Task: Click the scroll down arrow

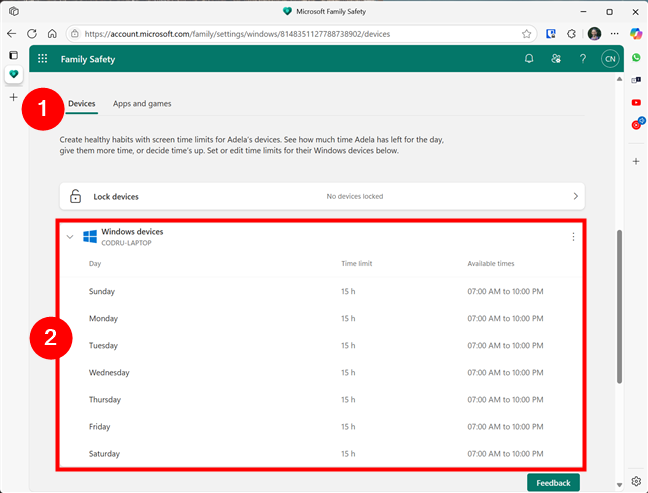Action: pyautogui.click(x=619, y=485)
